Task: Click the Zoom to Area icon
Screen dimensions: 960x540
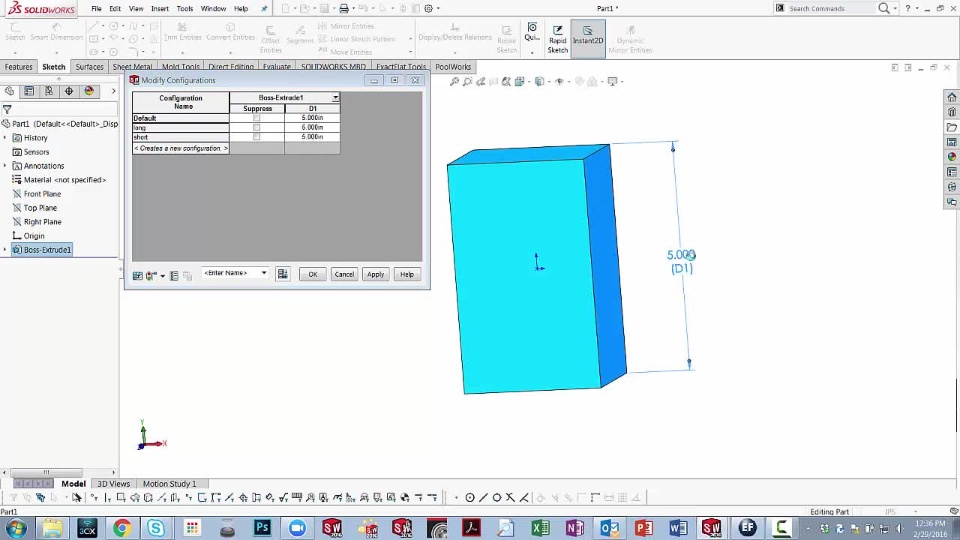Action: click(x=467, y=81)
